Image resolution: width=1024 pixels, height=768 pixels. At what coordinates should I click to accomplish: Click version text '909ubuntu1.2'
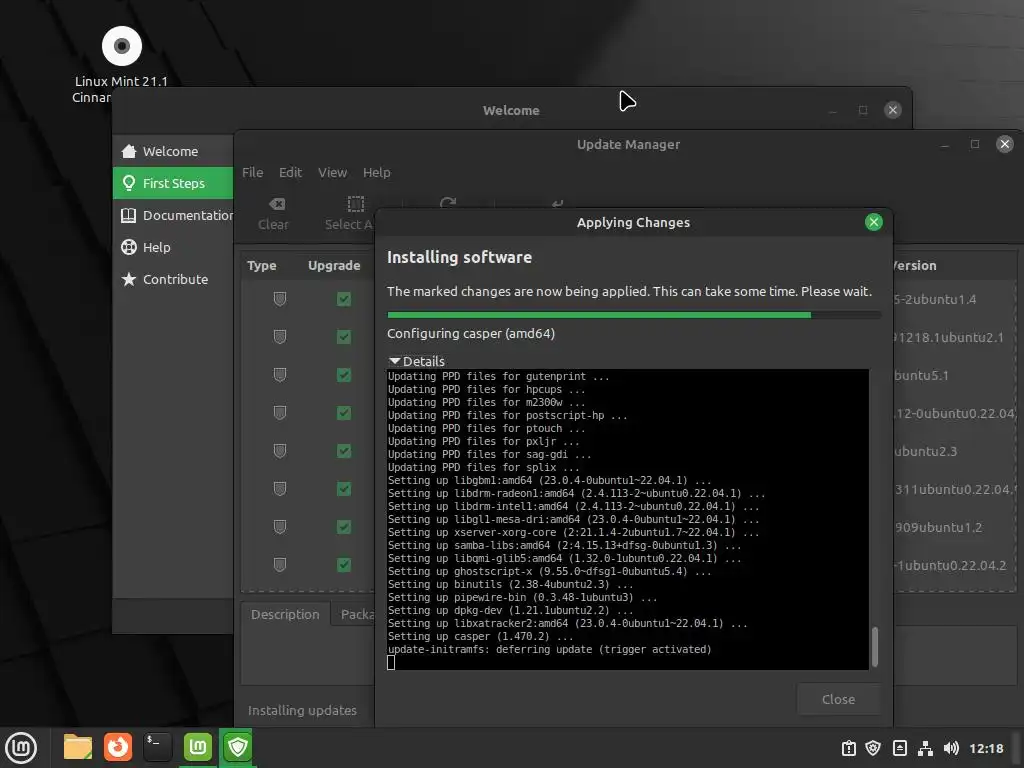(x=938, y=527)
